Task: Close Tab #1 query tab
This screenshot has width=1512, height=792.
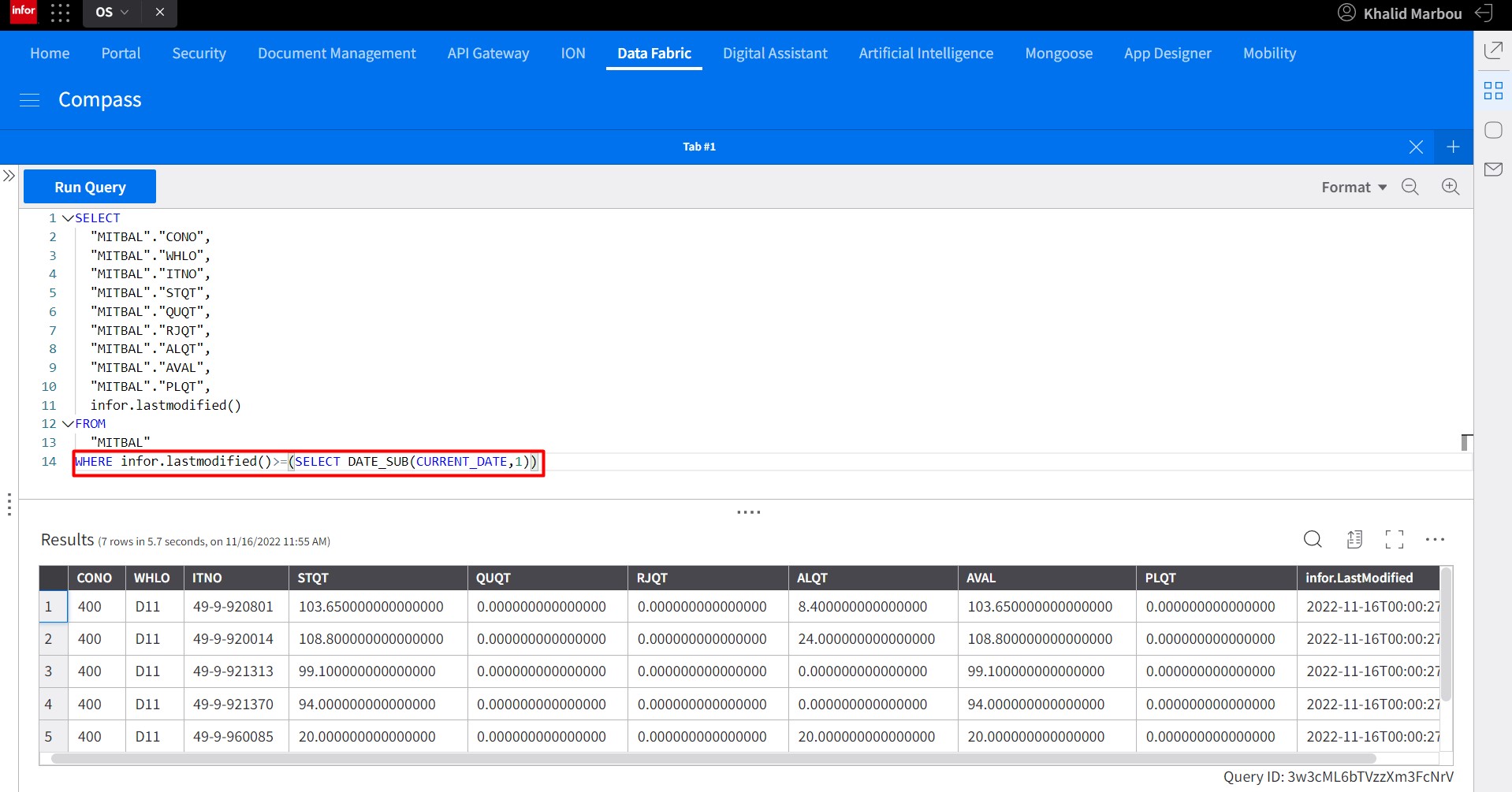Action: click(x=1416, y=147)
